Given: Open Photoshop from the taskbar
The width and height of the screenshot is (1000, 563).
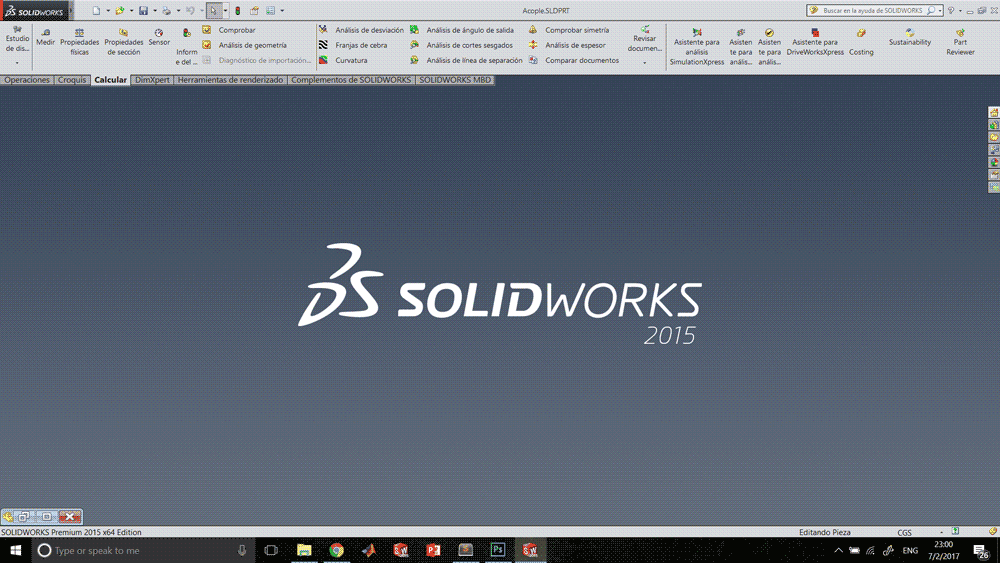Looking at the screenshot, I should pyautogui.click(x=497, y=550).
